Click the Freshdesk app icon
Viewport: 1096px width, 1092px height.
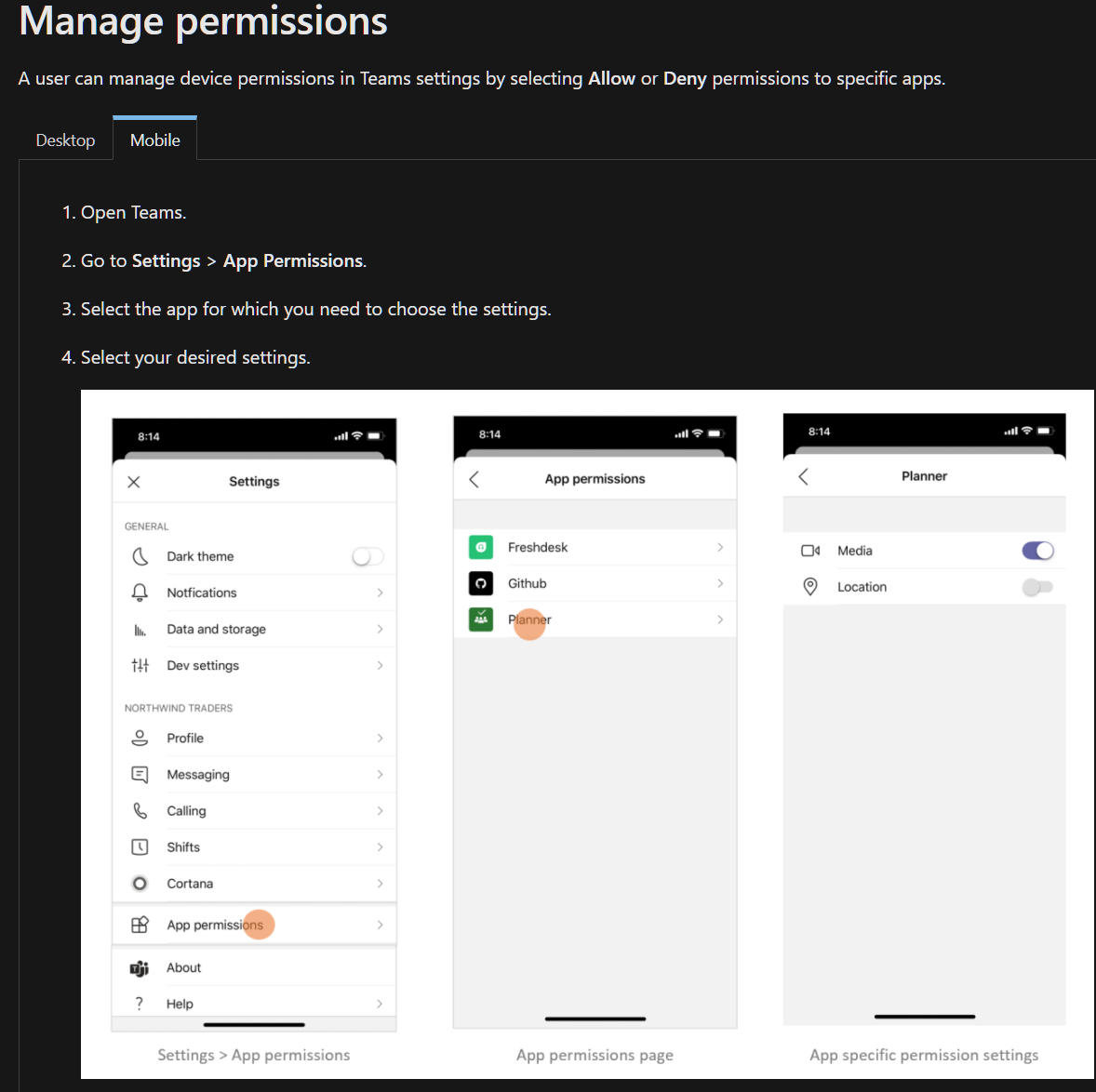481,547
